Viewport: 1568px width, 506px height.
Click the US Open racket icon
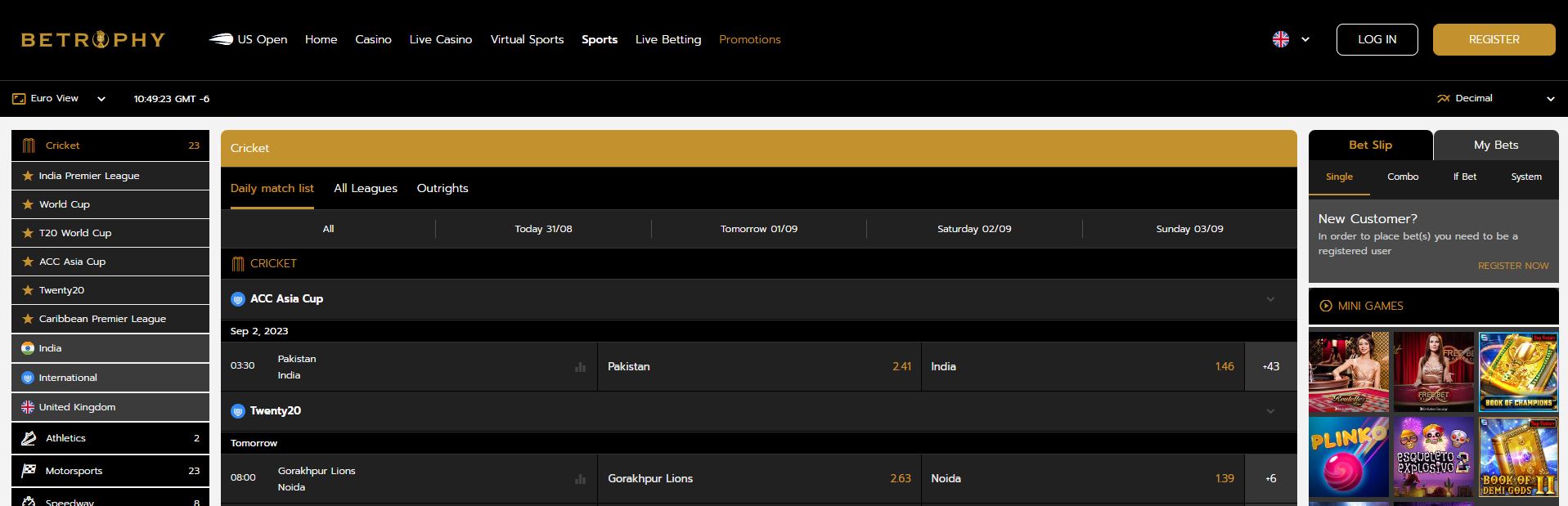tap(221, 39)
